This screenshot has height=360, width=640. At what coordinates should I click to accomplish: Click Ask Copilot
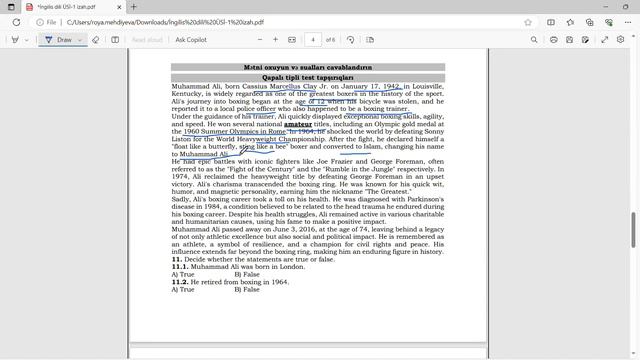[191, 40]
